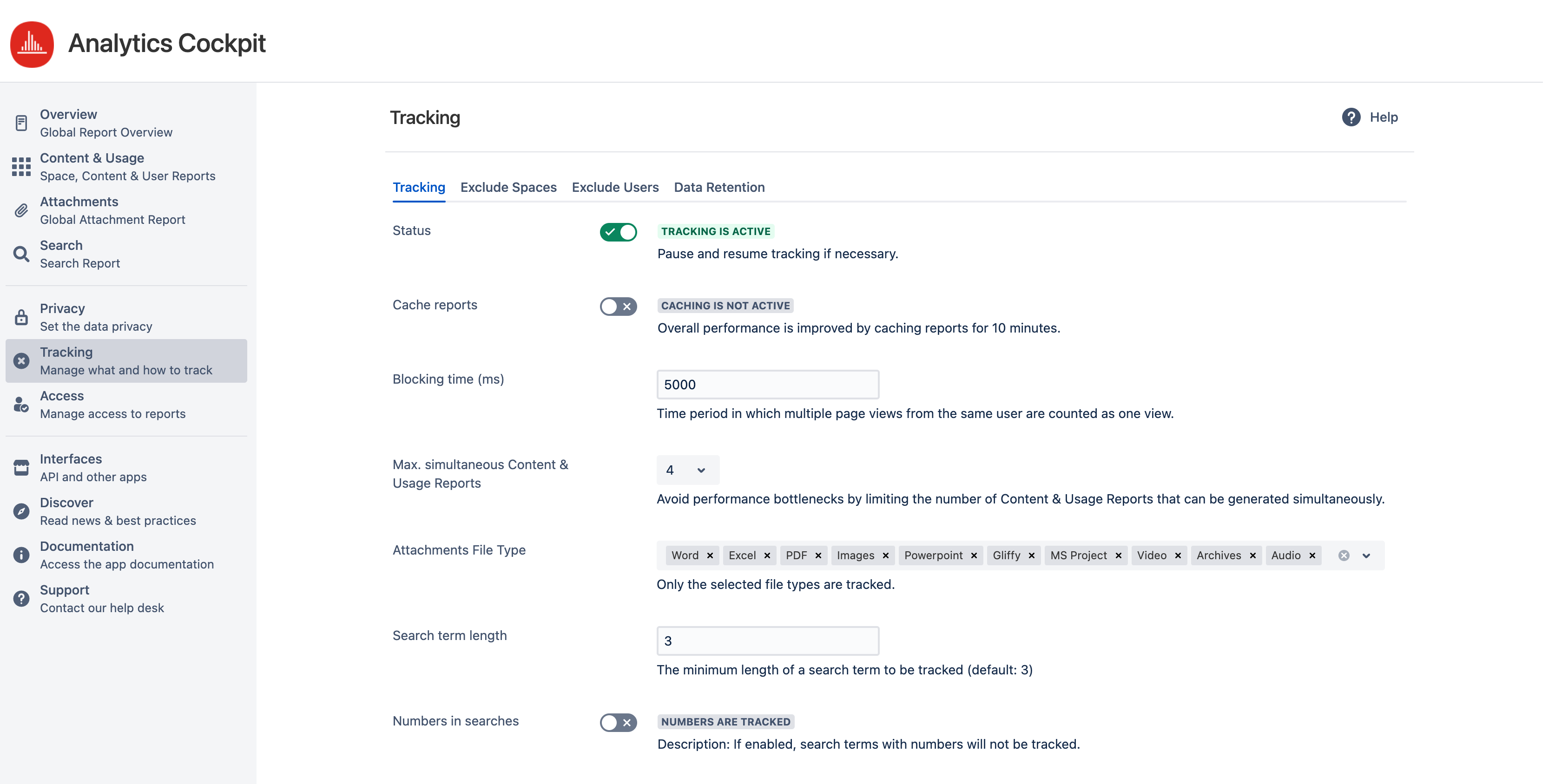Remove the Gliffy file type chip
The width and height of the screenshot is (1555, 784).
coord(1032,555)
